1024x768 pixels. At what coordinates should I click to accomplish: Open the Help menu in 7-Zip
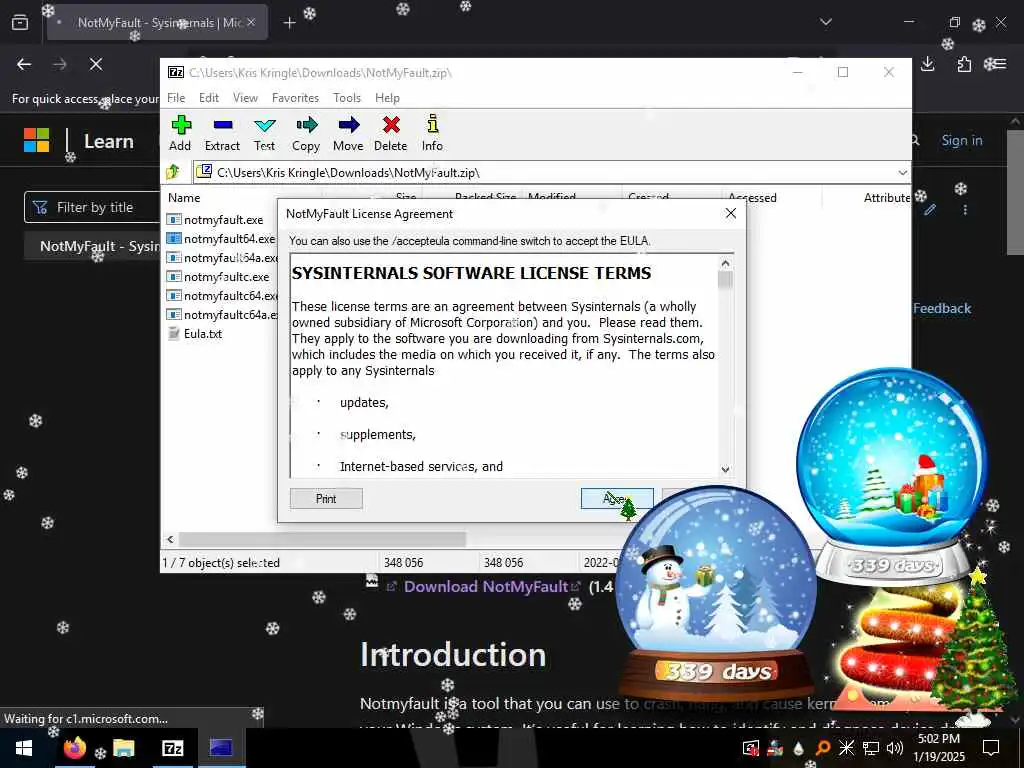(387, 98)
